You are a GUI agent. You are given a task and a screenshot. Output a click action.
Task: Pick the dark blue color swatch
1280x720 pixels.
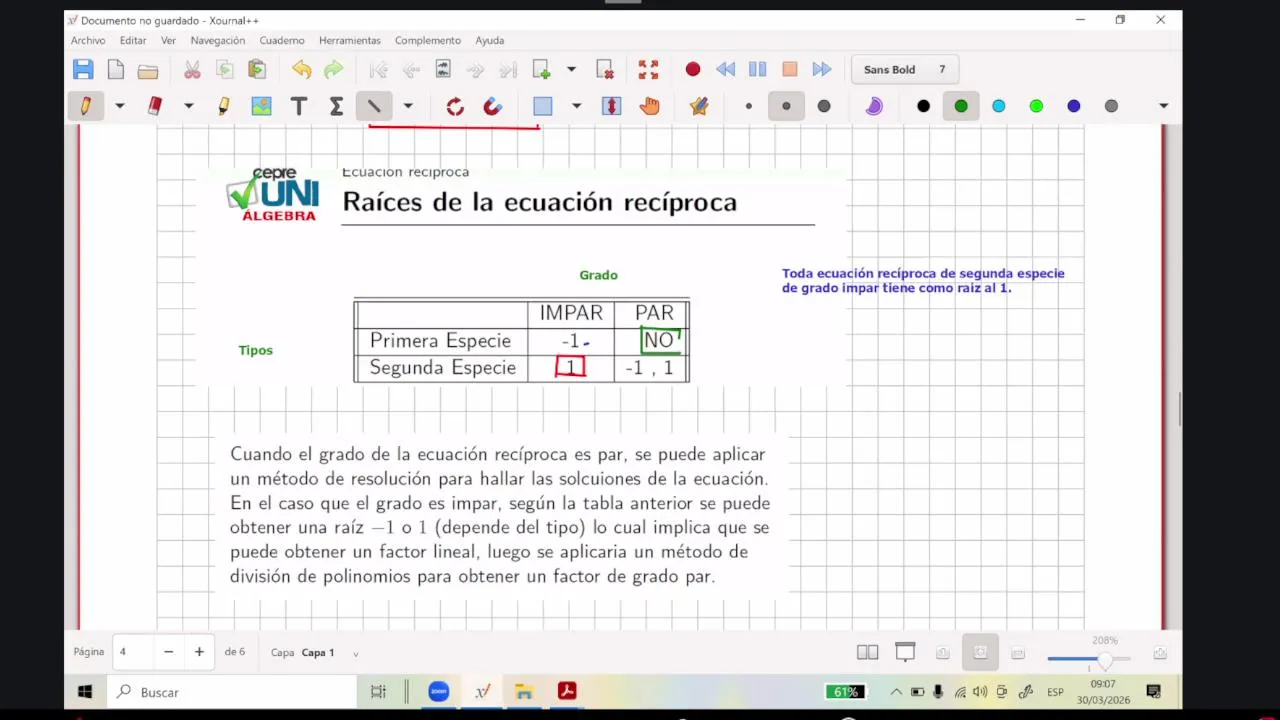[1074, 106]
